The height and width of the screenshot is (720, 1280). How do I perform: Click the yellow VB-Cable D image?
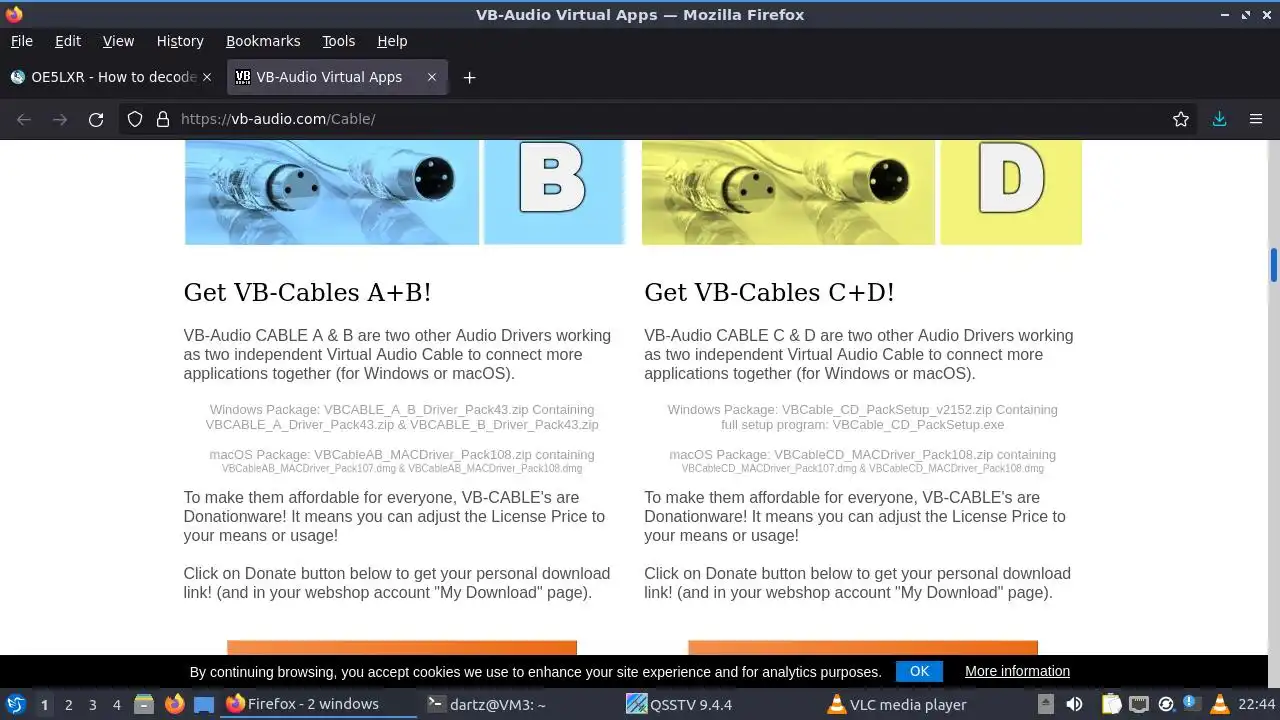pyautogui.click(x=1011, y=192)
